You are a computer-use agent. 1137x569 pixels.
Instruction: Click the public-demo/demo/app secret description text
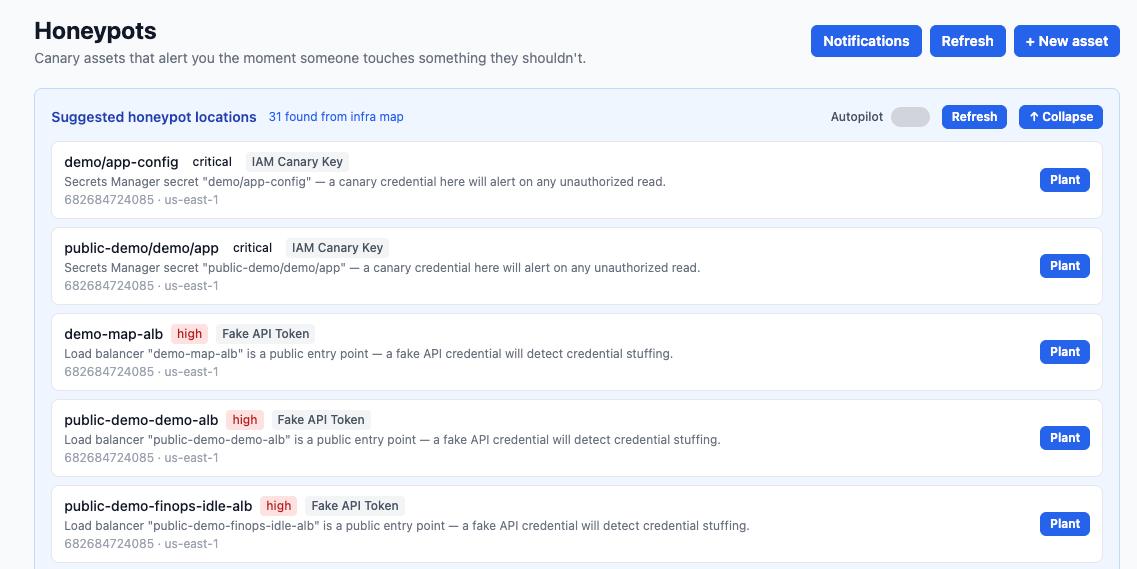(x=382, y=267)
